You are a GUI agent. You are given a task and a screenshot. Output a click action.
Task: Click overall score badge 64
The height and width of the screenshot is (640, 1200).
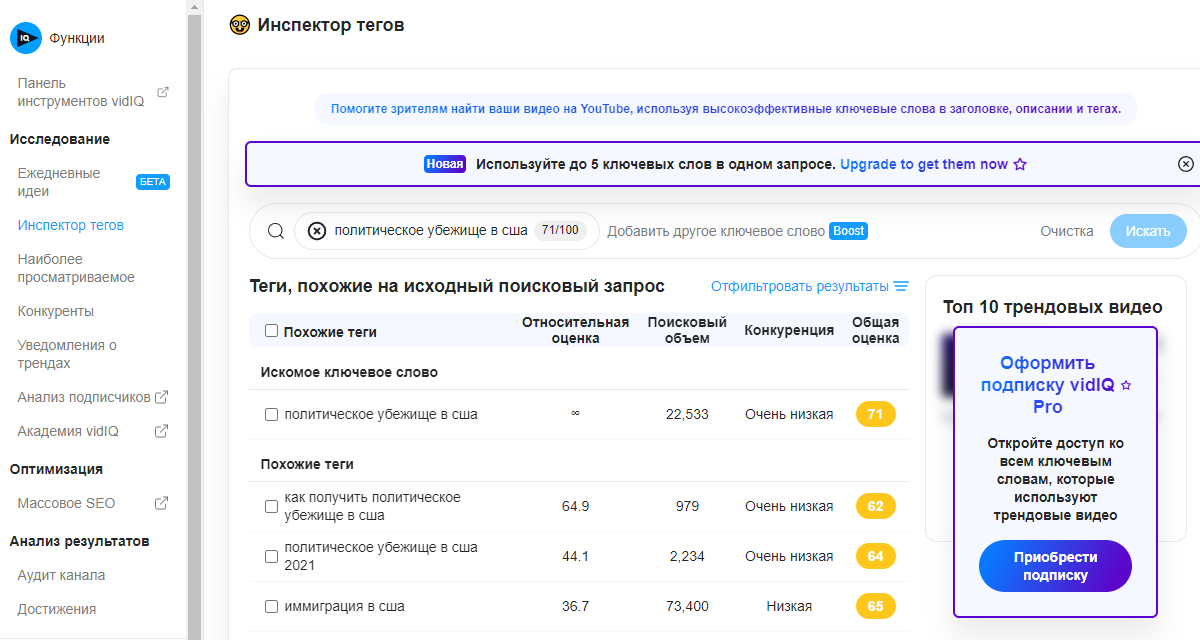click(x=875, y=556)
